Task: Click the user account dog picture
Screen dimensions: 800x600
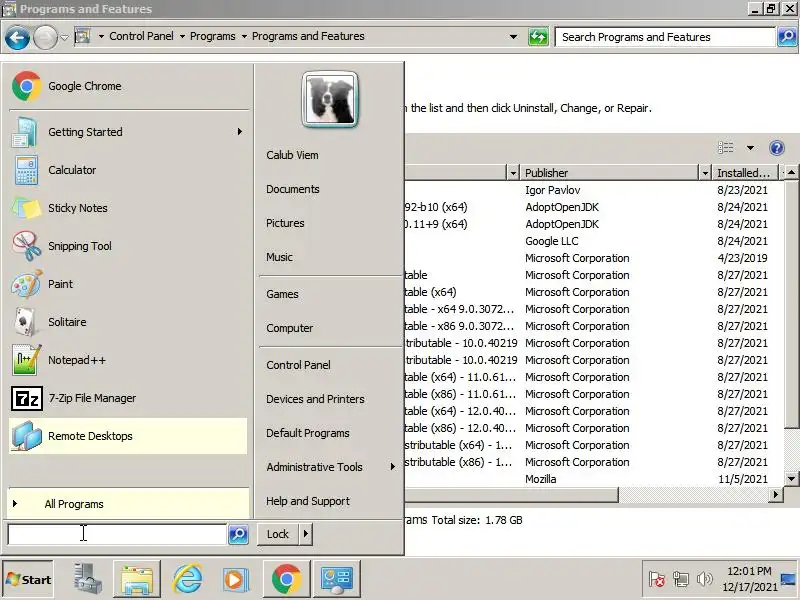Action: [330, 99]
